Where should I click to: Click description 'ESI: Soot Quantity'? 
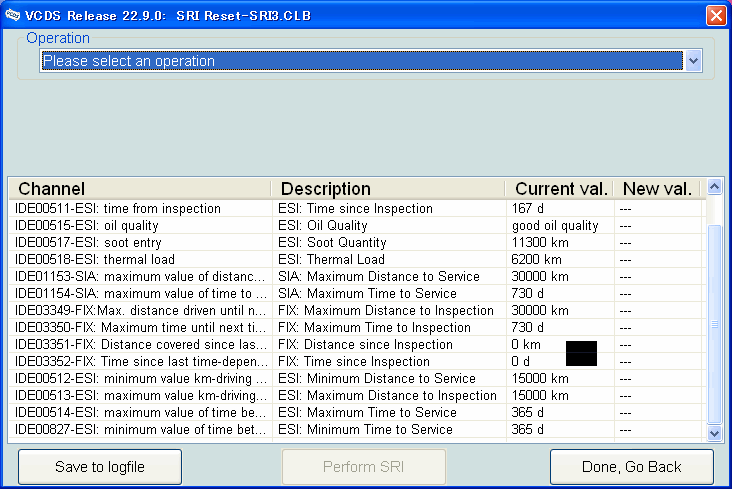point(332,242)
